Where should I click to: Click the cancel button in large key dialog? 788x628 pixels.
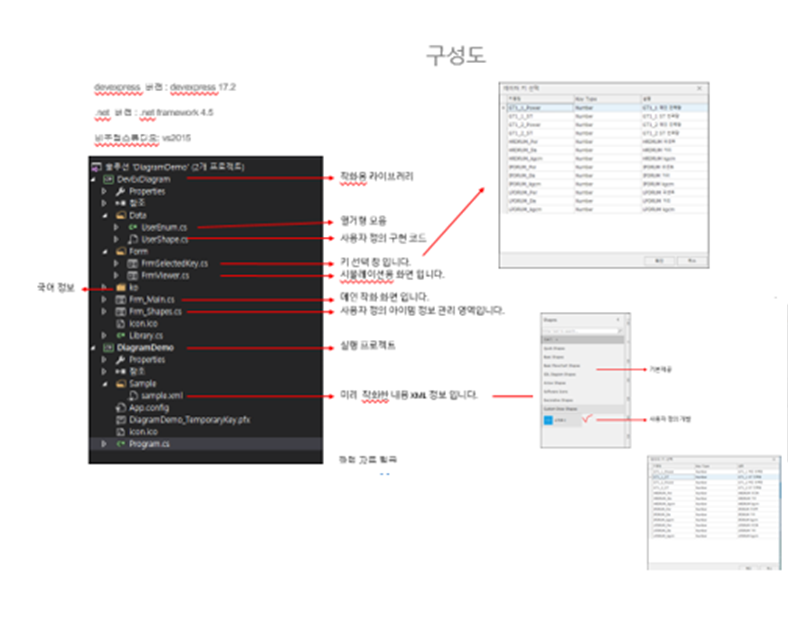[x=692, y=261]
